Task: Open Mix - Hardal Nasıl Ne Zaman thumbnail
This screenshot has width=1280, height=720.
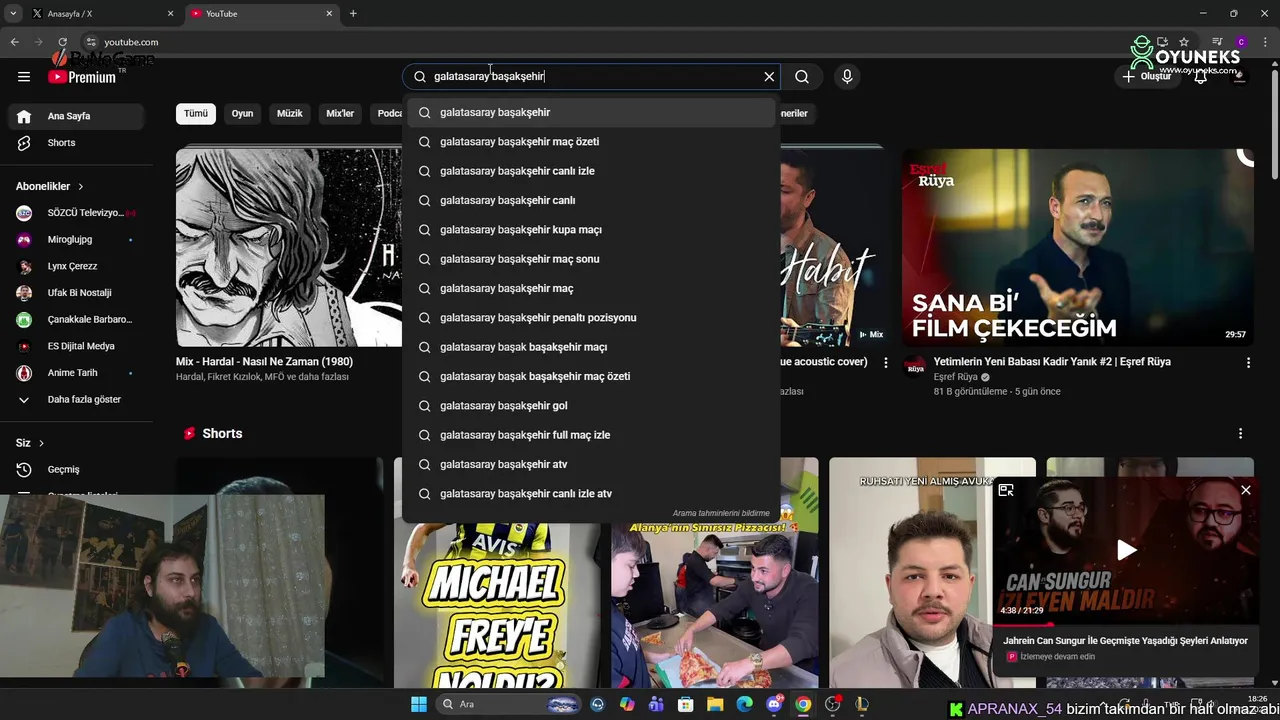Action: [289, 247]
